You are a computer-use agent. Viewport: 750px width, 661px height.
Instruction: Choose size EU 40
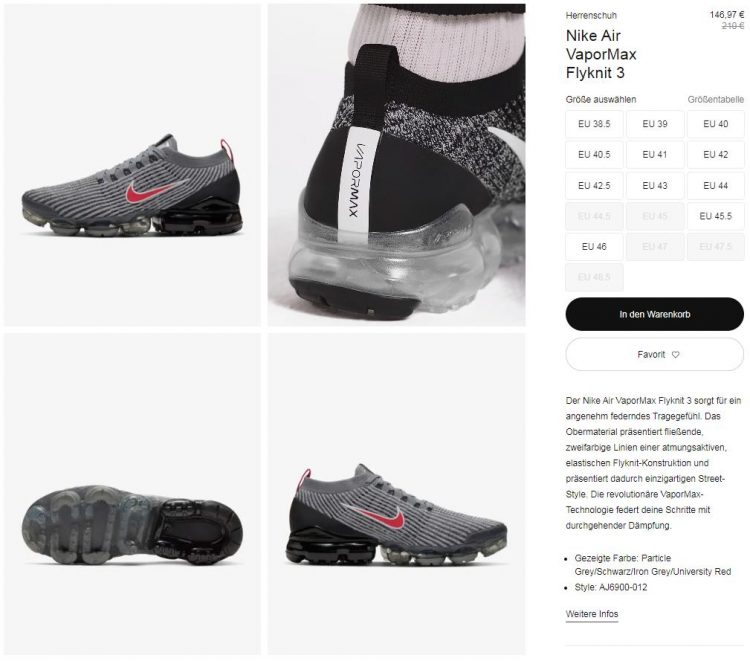716,124
